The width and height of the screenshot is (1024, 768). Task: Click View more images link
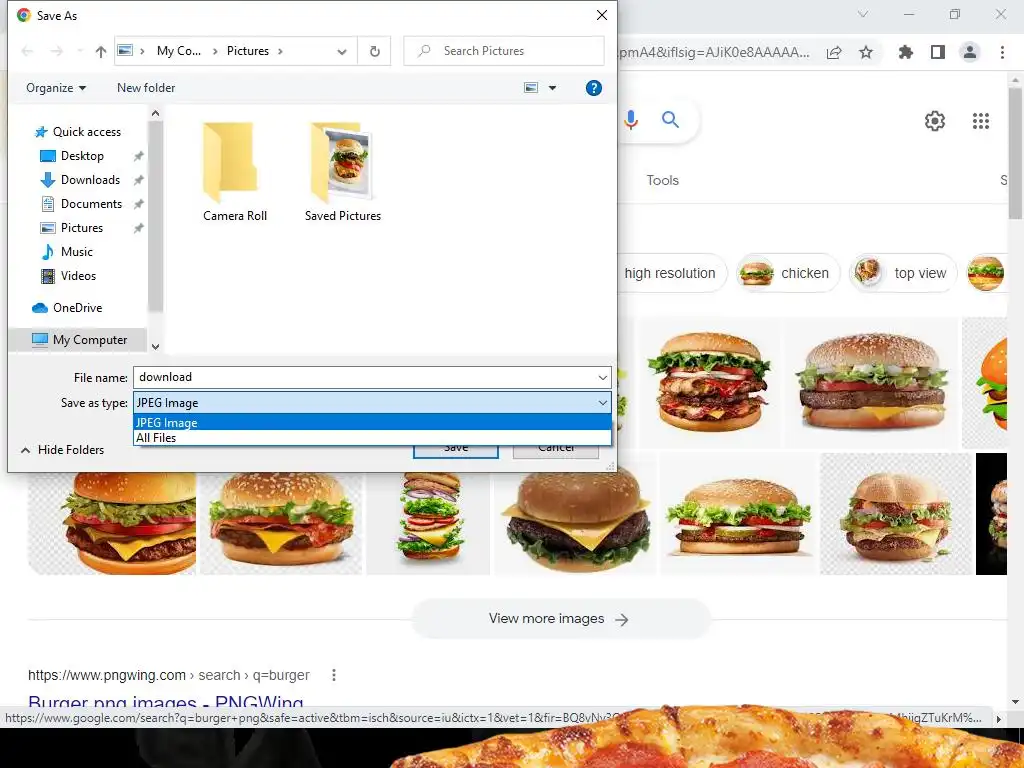pos(559,619)
